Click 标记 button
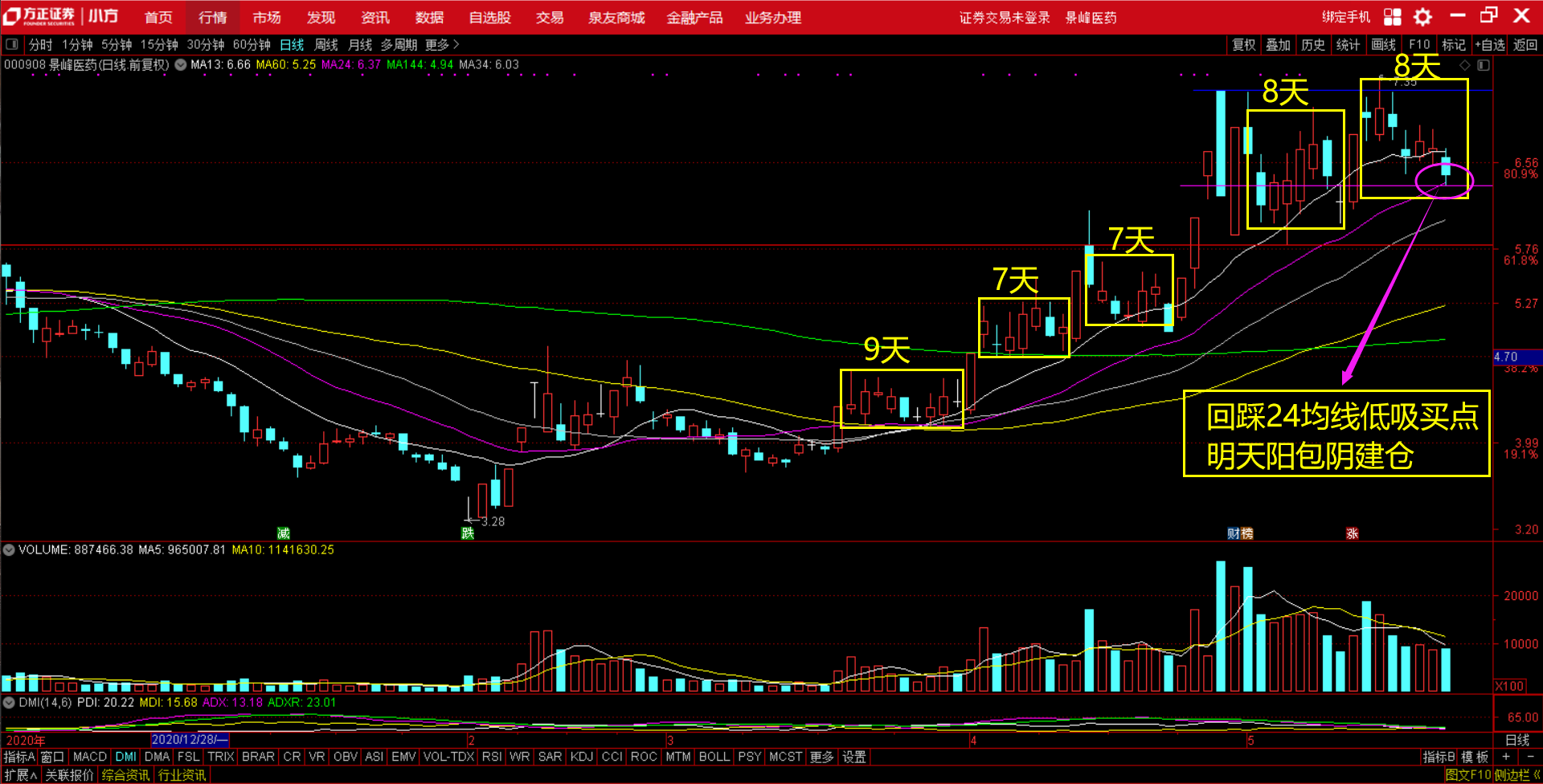This screenshot has height=784, width=1543. [1454, 45]
